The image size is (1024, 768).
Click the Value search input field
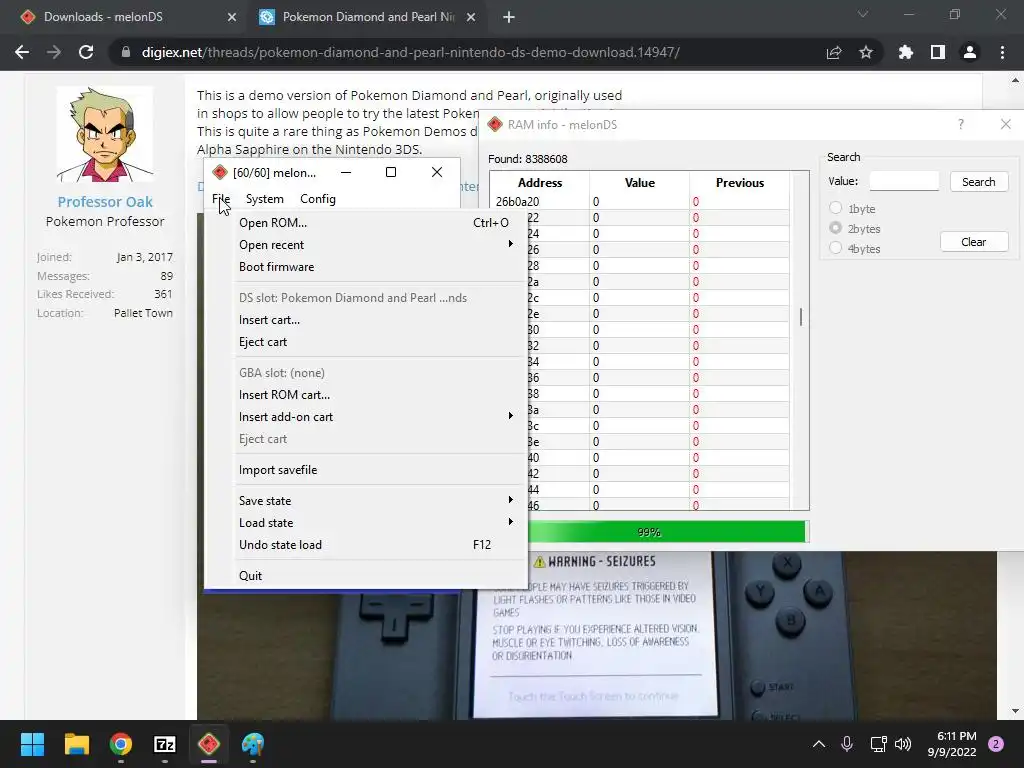(904, 182)
